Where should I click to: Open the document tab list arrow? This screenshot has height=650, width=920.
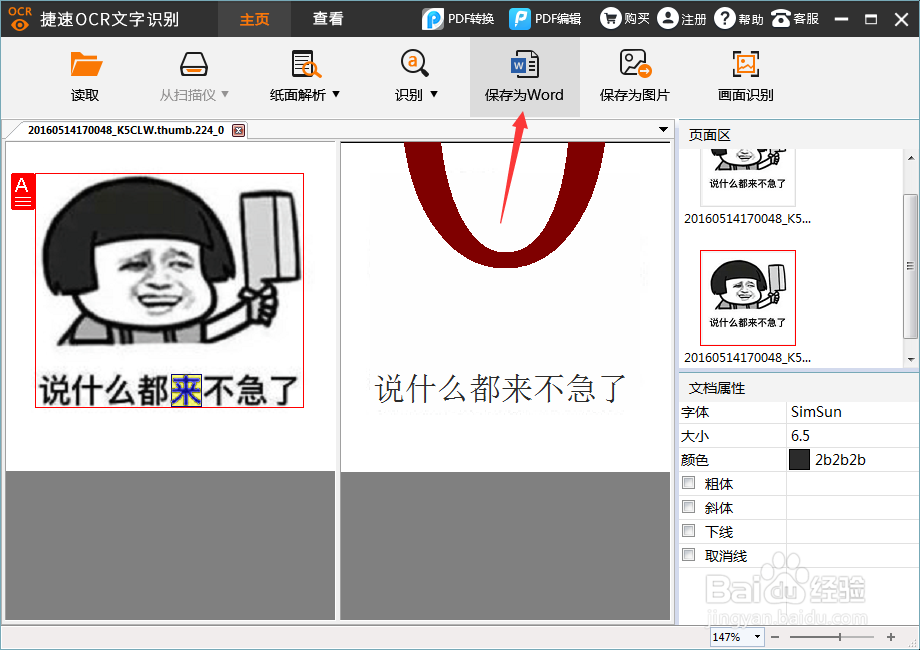pyautogui.click(x=664, y=129)
